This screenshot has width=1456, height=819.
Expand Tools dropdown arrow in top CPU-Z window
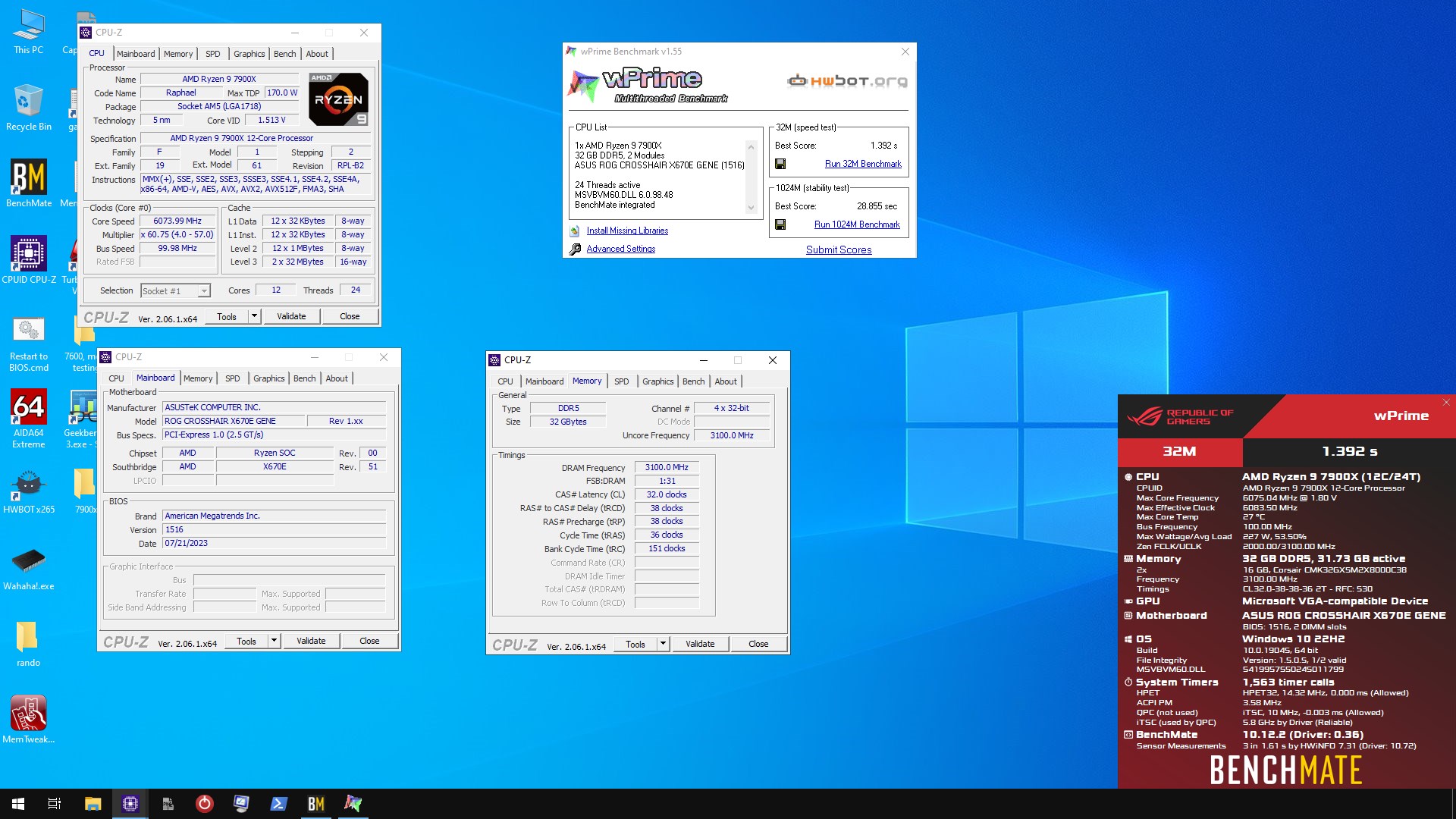255,316
